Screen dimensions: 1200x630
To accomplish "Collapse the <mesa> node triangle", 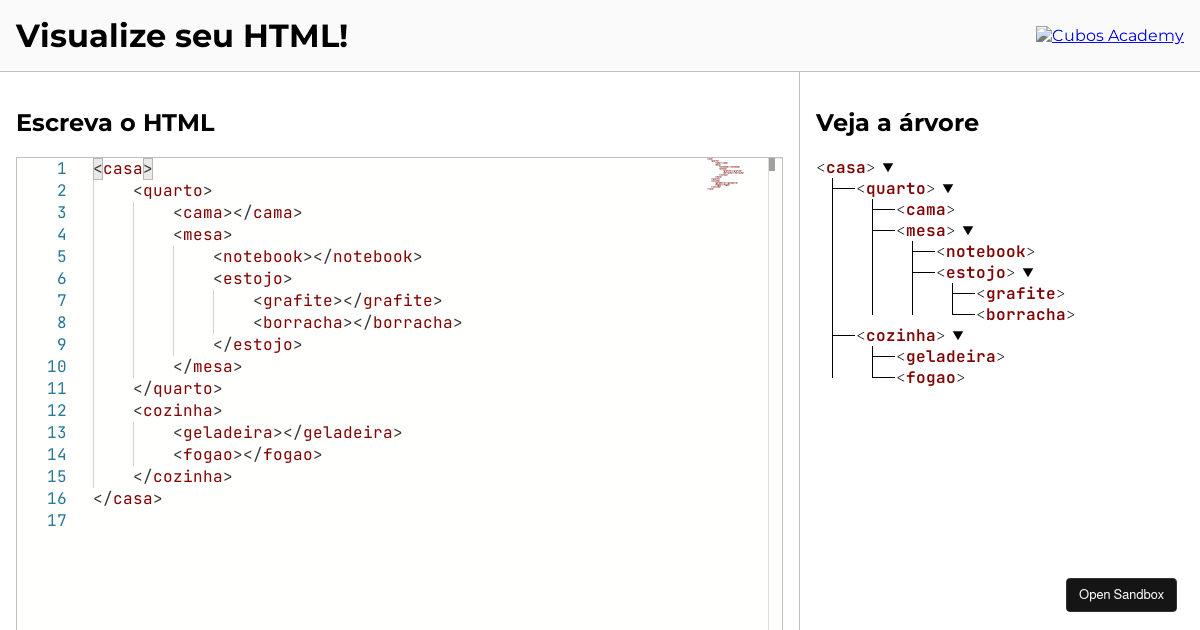I will [x=966, y=230].
